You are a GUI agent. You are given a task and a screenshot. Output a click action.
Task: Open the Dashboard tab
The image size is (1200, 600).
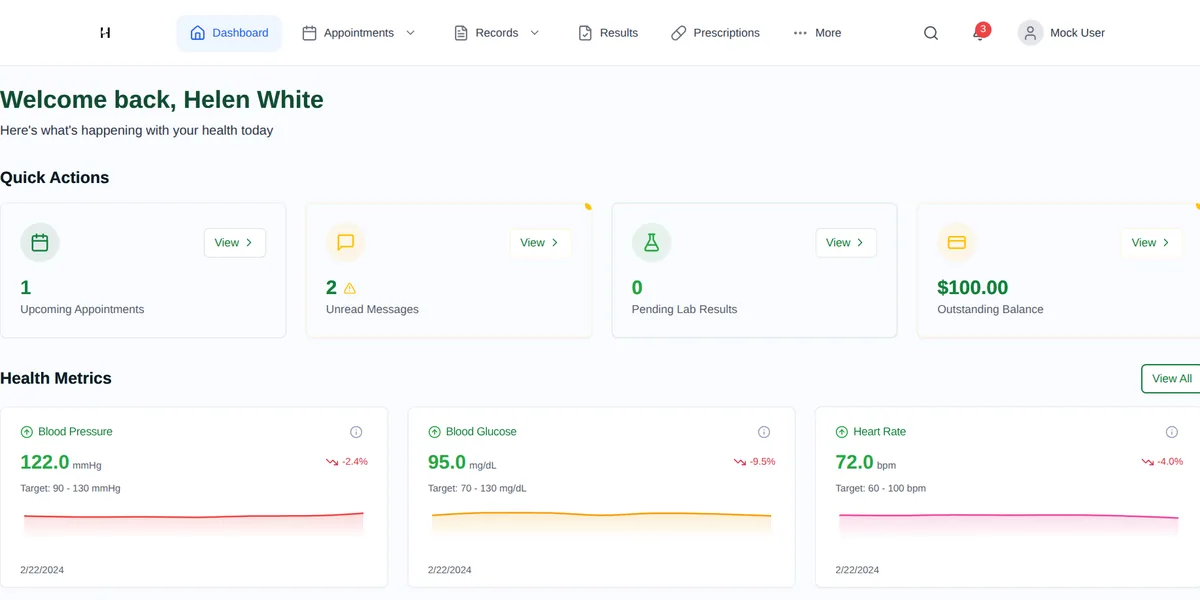pyautogui.click(x=229, y=33)
